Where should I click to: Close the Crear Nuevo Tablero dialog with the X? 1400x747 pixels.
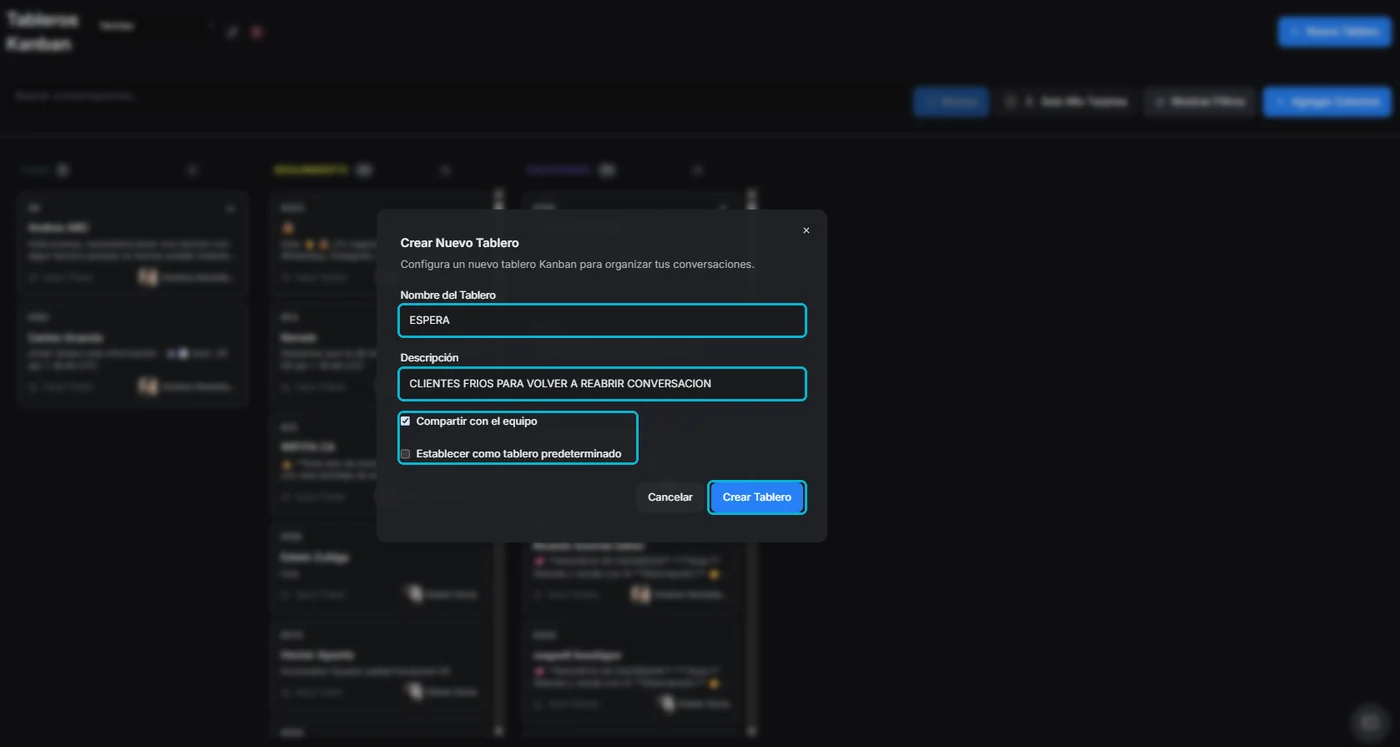point(806,231)
